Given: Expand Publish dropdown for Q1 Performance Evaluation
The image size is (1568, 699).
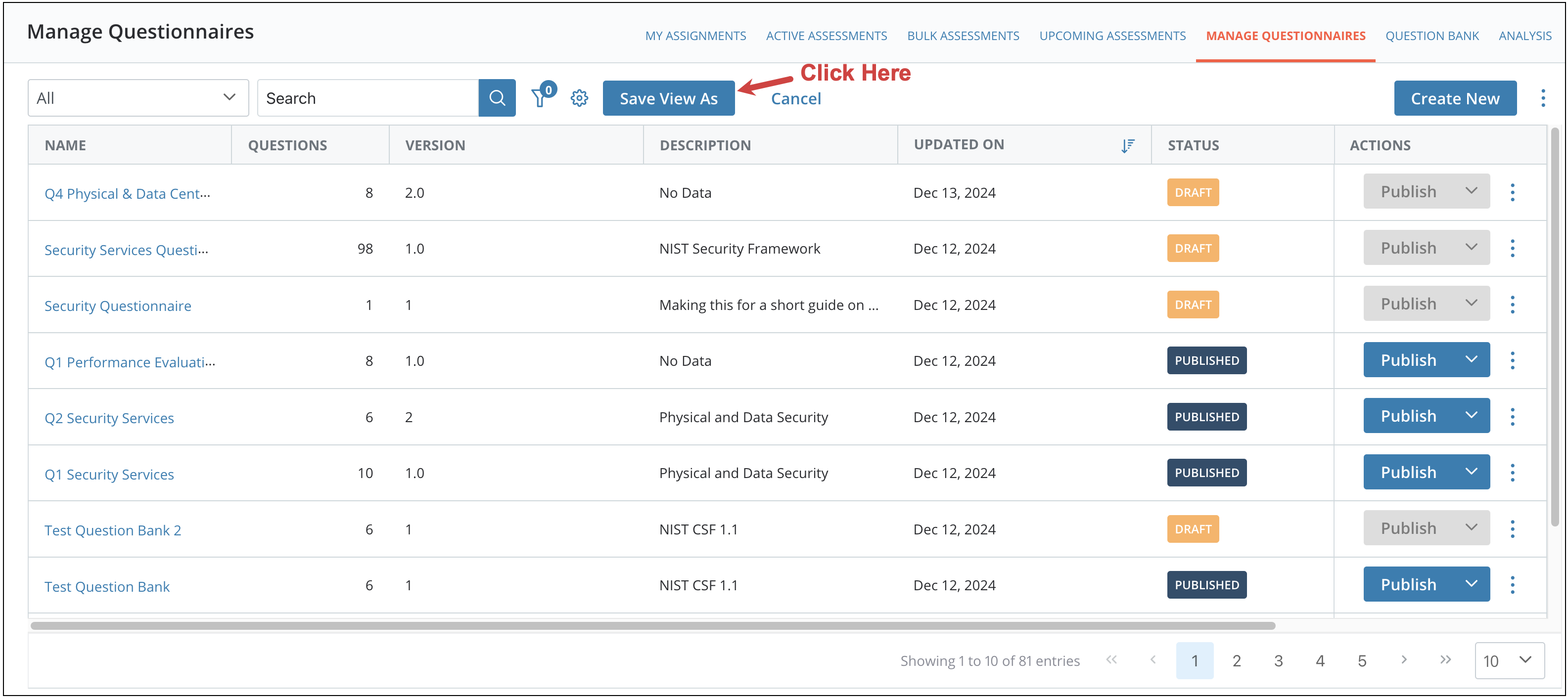Looking at the screenshot, I should coord(1471,359).
